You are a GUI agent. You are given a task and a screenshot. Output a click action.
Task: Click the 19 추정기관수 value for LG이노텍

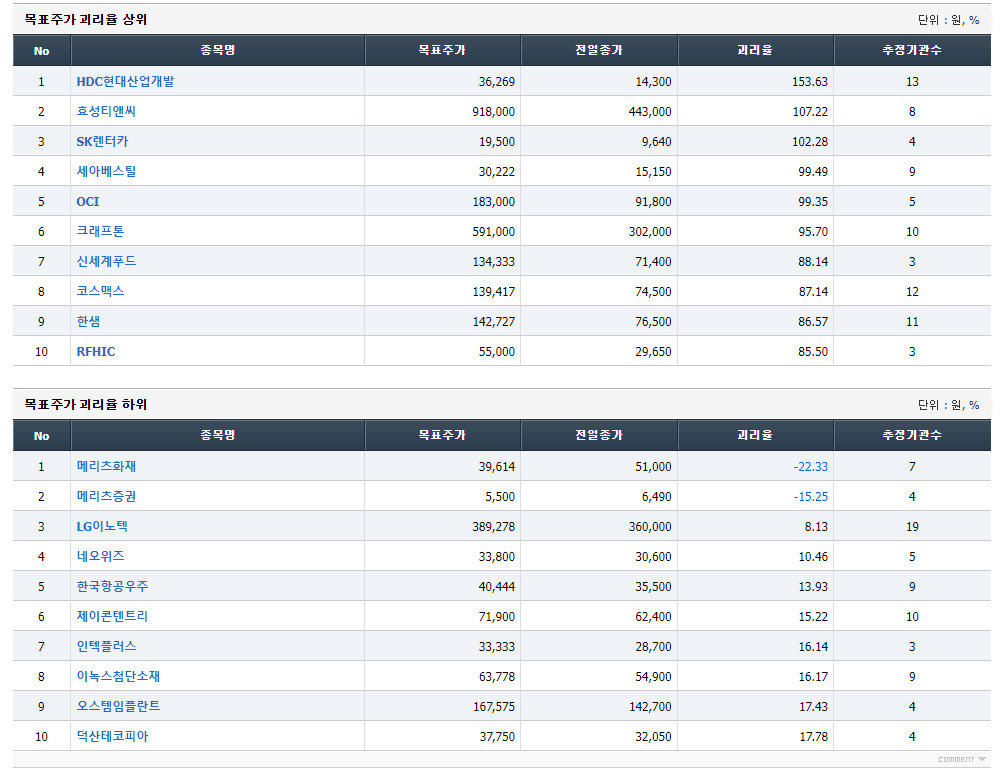(912, 527)
